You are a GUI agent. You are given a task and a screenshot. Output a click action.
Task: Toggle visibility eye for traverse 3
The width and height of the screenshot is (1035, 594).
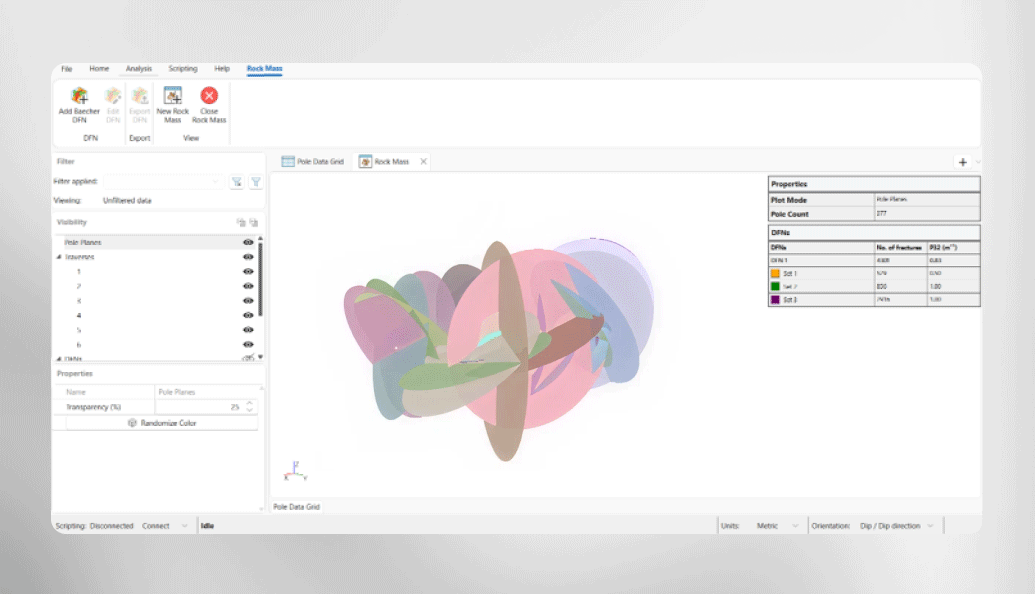click(x=248, y=300)
